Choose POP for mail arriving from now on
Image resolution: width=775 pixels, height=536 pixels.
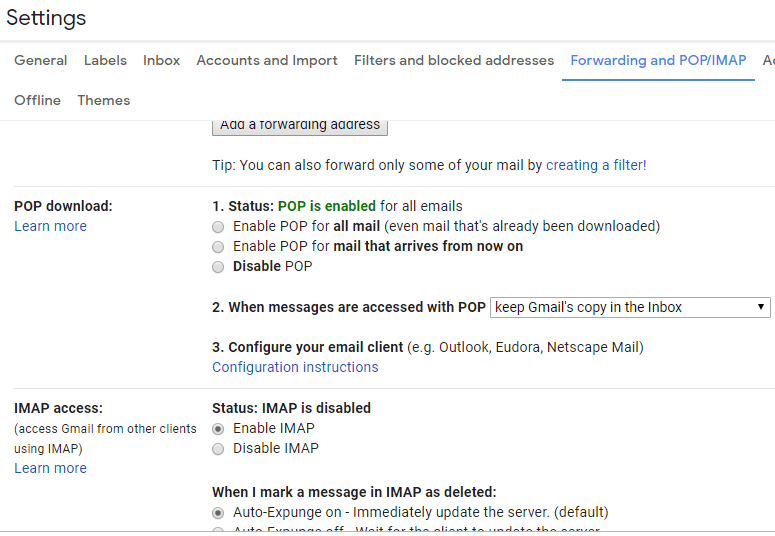pos(218,247)
